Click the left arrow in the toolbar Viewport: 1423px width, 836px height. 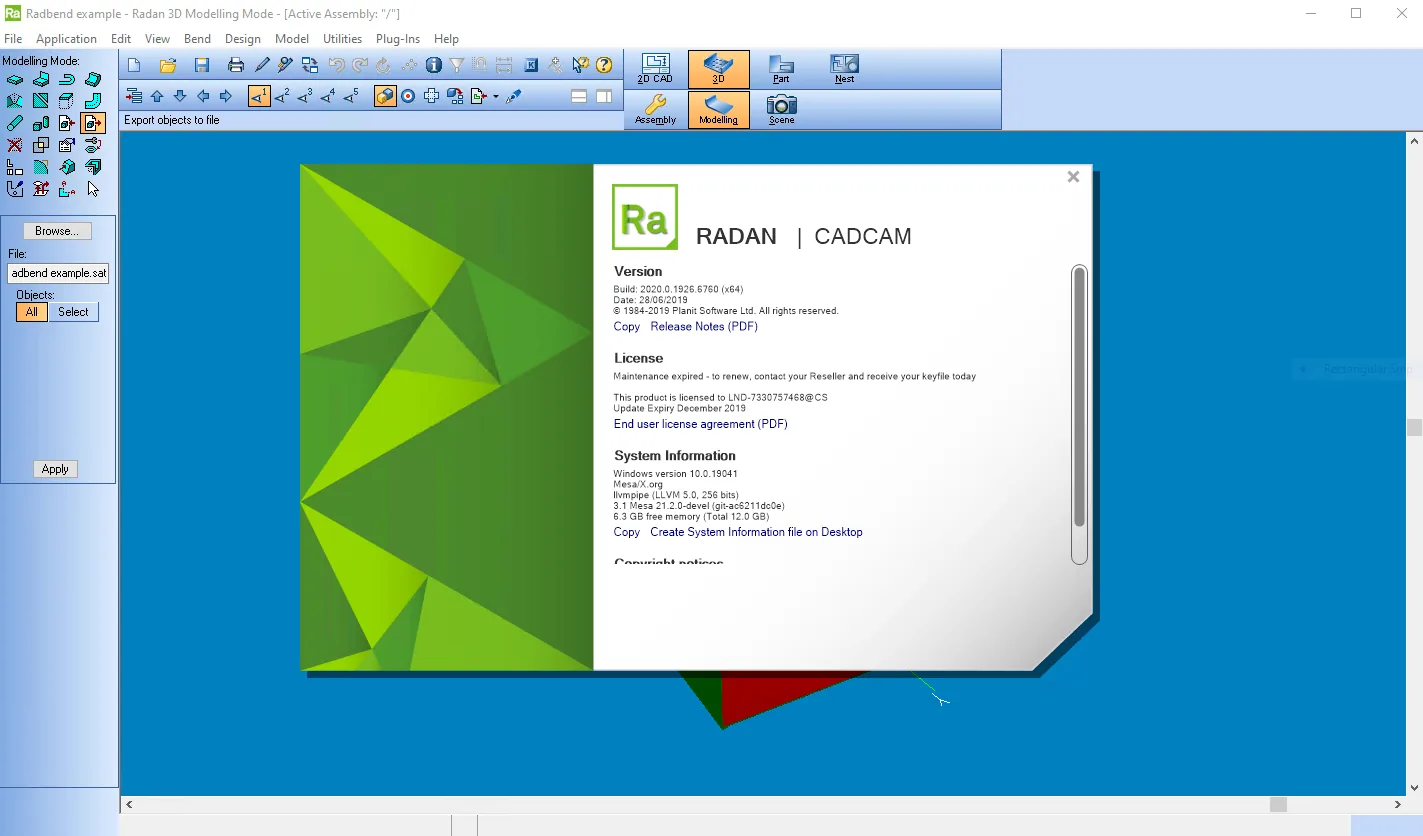point(203,96)
